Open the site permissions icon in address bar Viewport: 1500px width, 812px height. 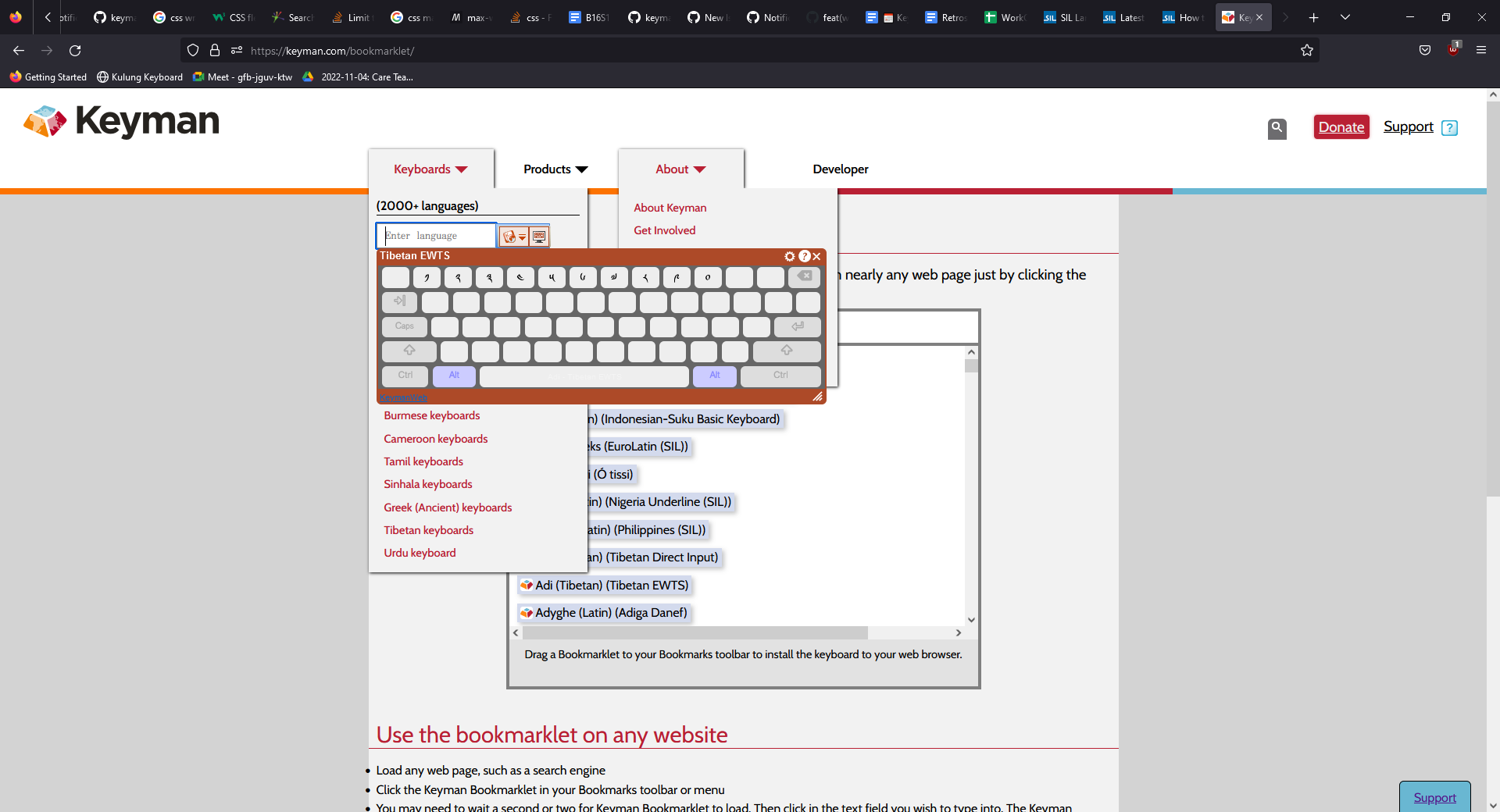237,51
